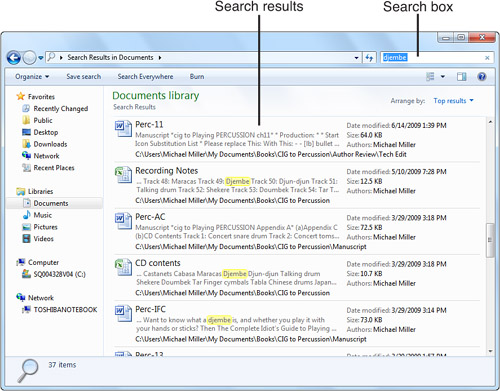
Task: Clear the search box with X
Action: pos(487,58)
